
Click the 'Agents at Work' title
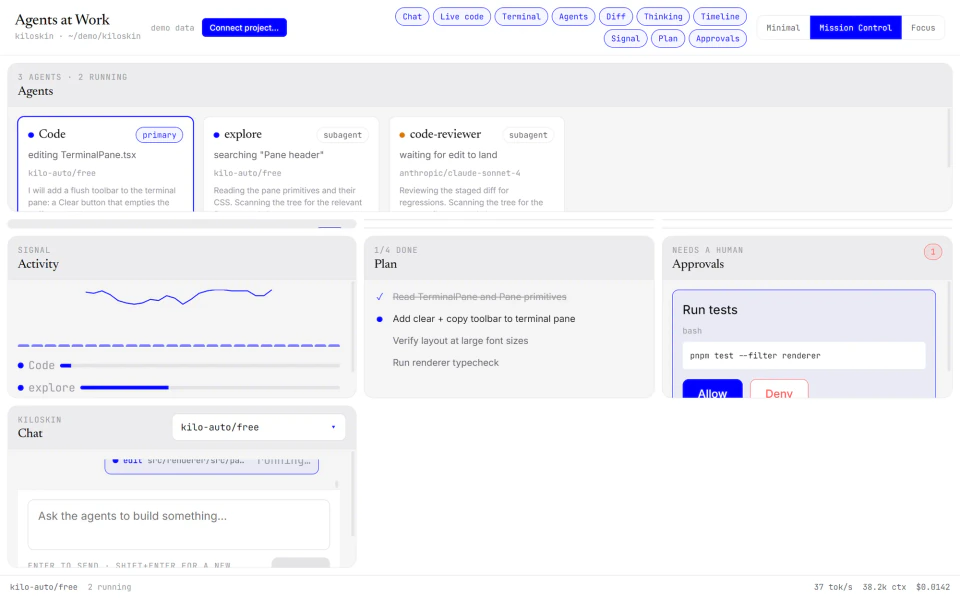pyautogui.click(x=62, y=20)
